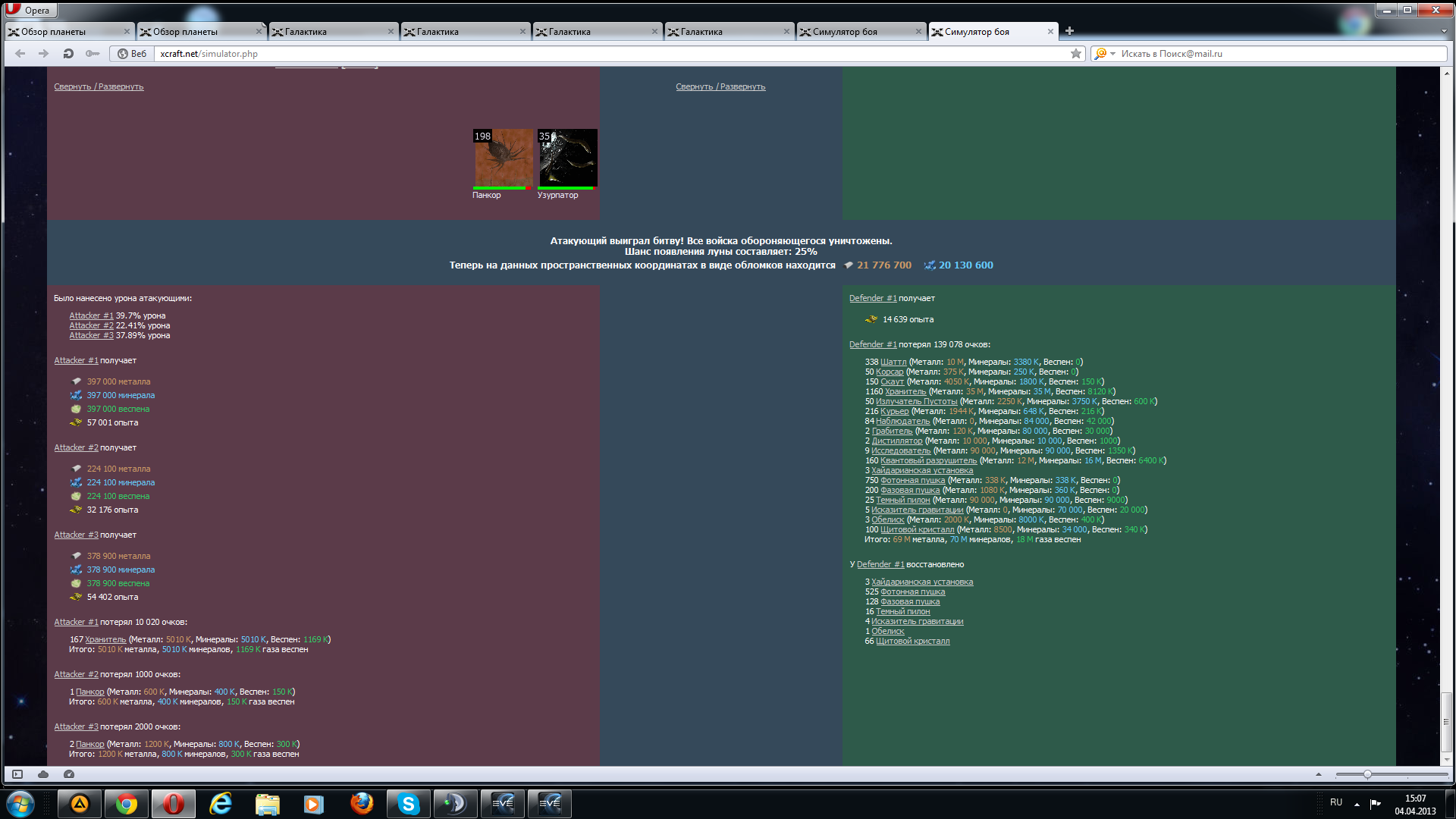Click the bookmark star in address bar
Image resolution: width=1456 pixels, height=819 pixels.
click(1075, 54)
